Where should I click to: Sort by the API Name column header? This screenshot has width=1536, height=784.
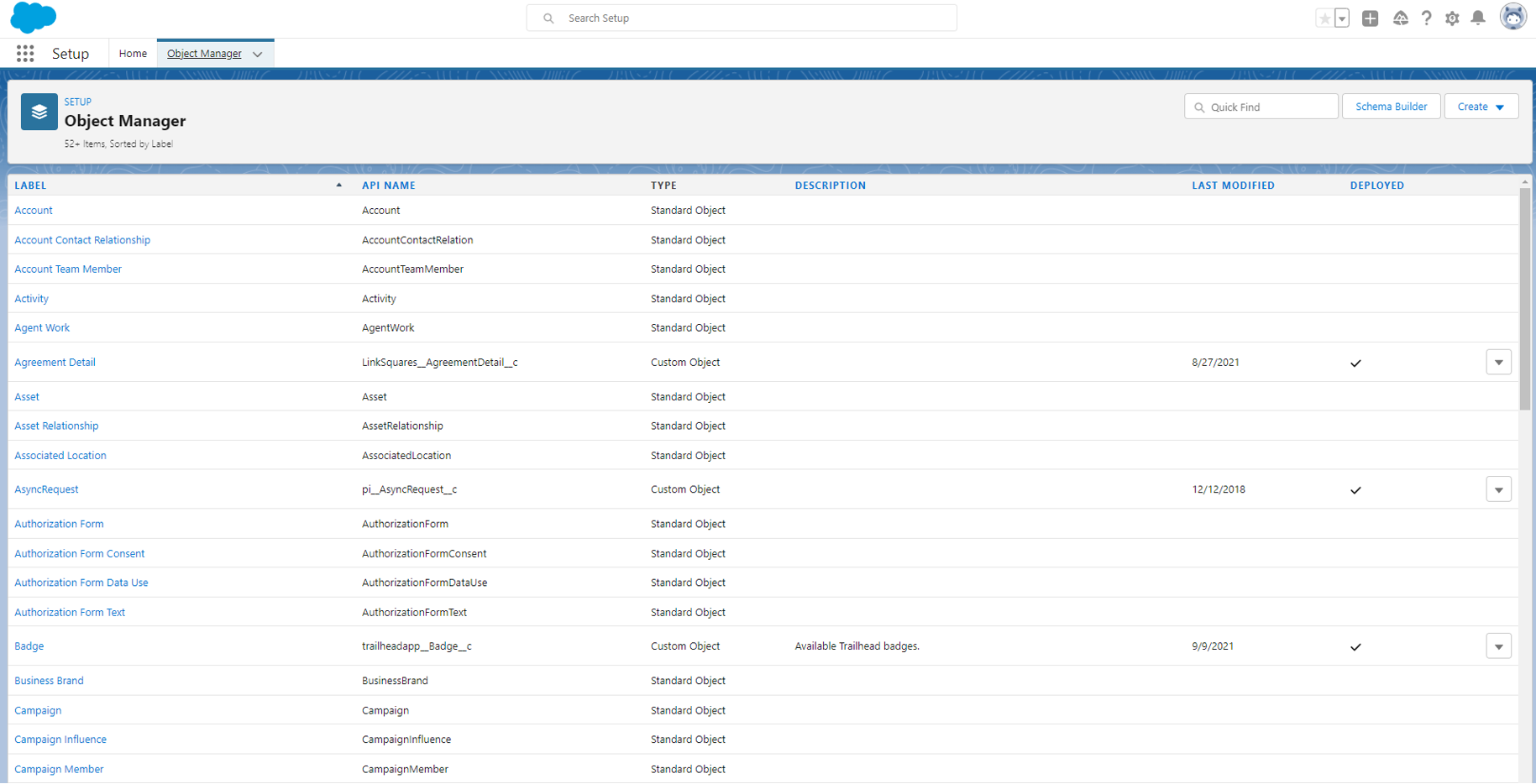pyautogui.click(x=389, y=186)
